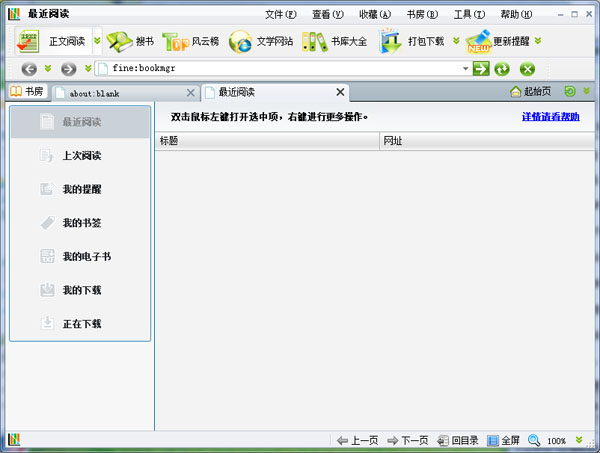The width and height of the screenshot is (600, 453).
Task: Open the 帮助(H) menu
Action: [x=516, y=15]
